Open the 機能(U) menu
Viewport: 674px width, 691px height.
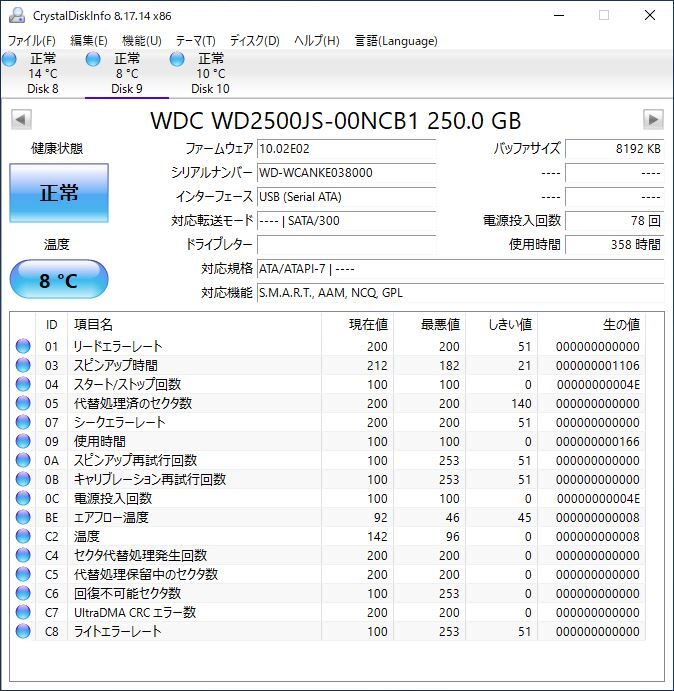point(142,41)
